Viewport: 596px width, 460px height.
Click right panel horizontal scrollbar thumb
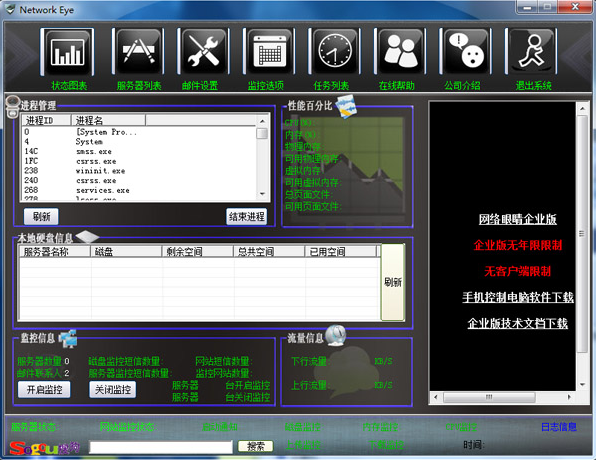pyautogui.click(x=489, y=397)
